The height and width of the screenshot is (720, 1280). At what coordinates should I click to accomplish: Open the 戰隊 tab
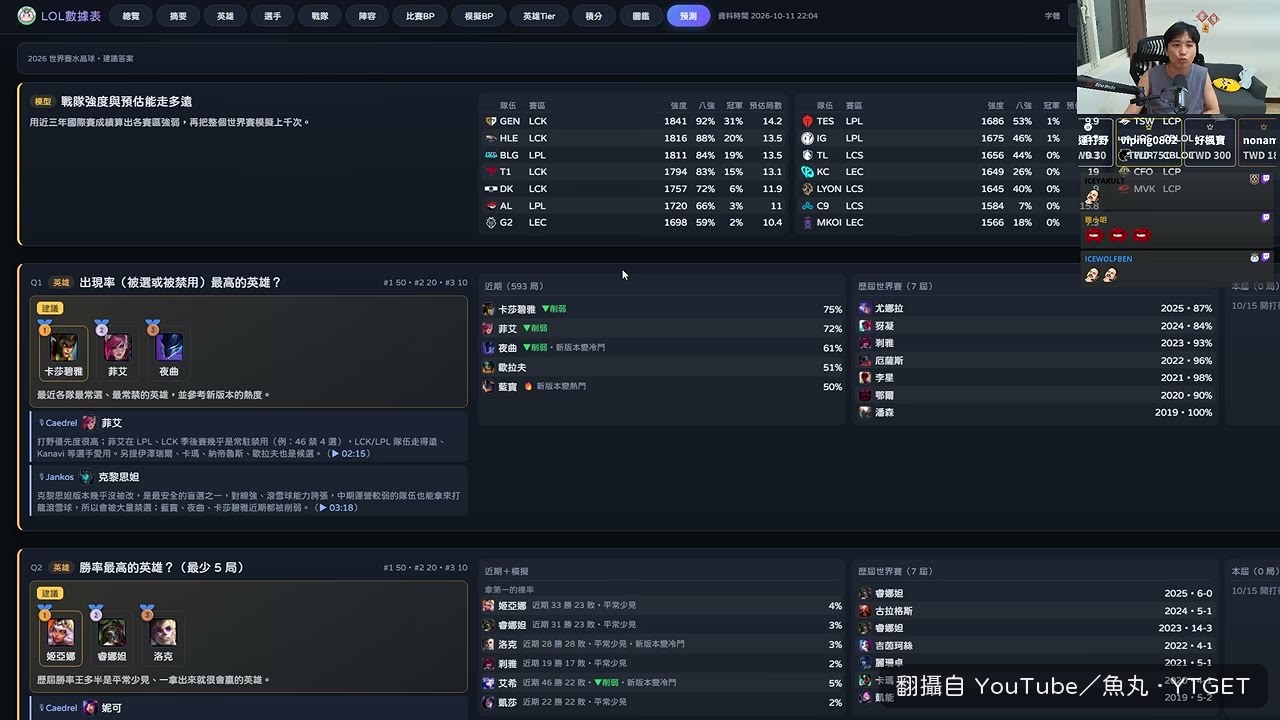319,16
